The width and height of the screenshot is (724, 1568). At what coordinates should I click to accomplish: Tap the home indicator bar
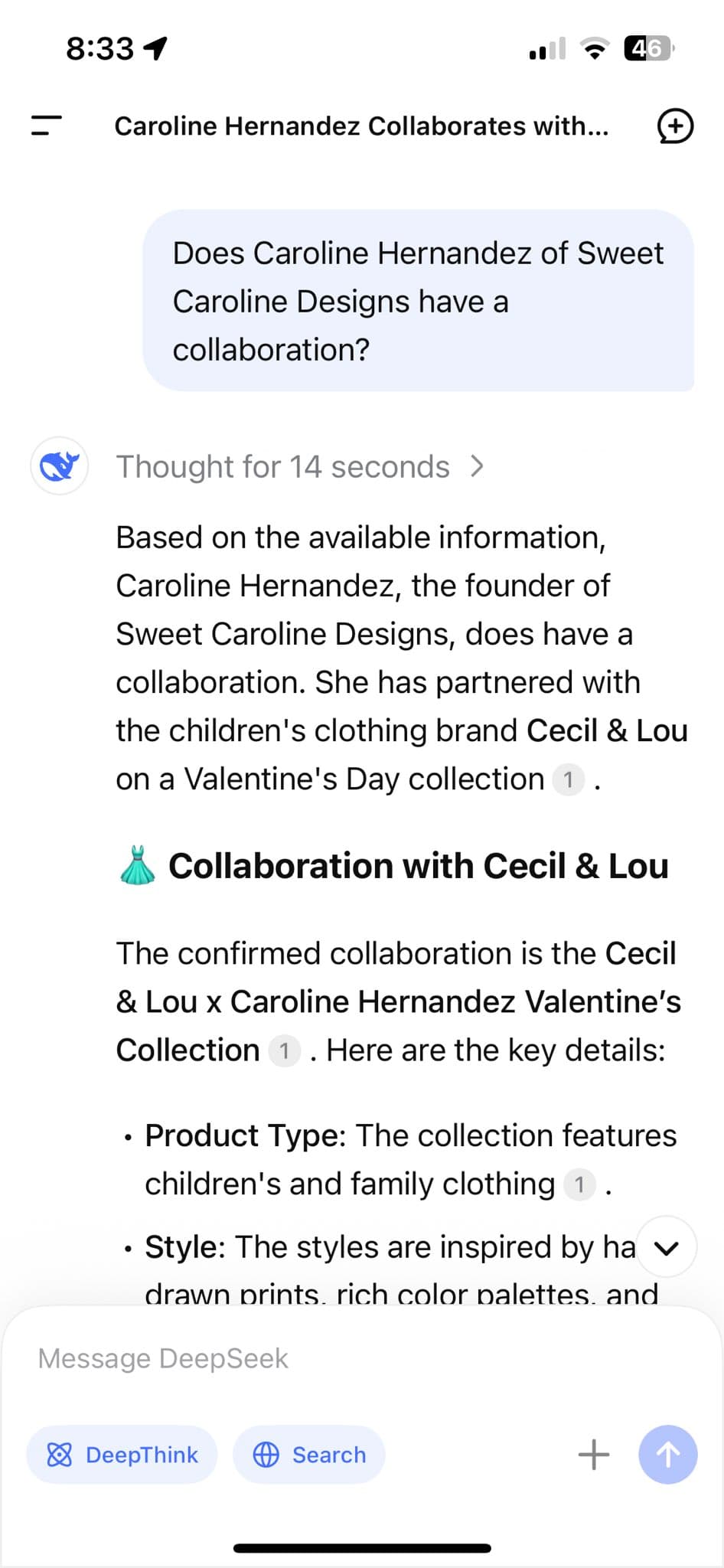(362, 1548)
